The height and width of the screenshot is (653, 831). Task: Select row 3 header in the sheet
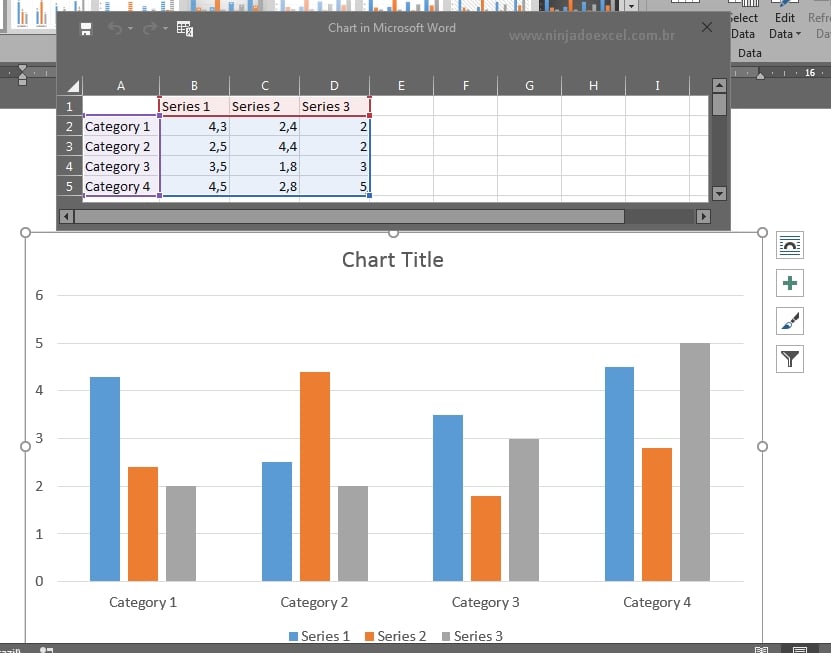coord(69,147)
